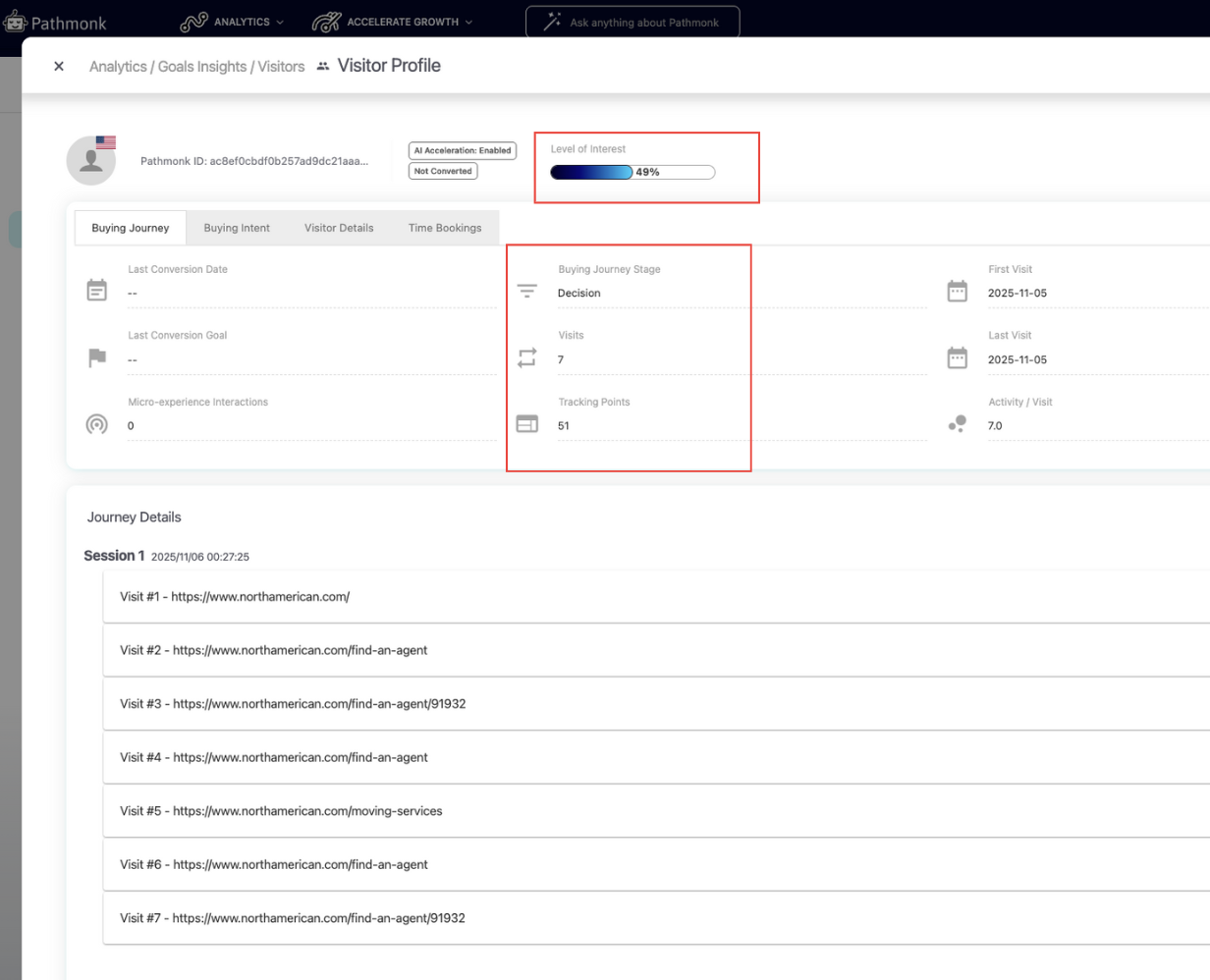The image size is (1210, 980).
Task: Click the people icon beside Visitor Profile
Action: [323, 67]
